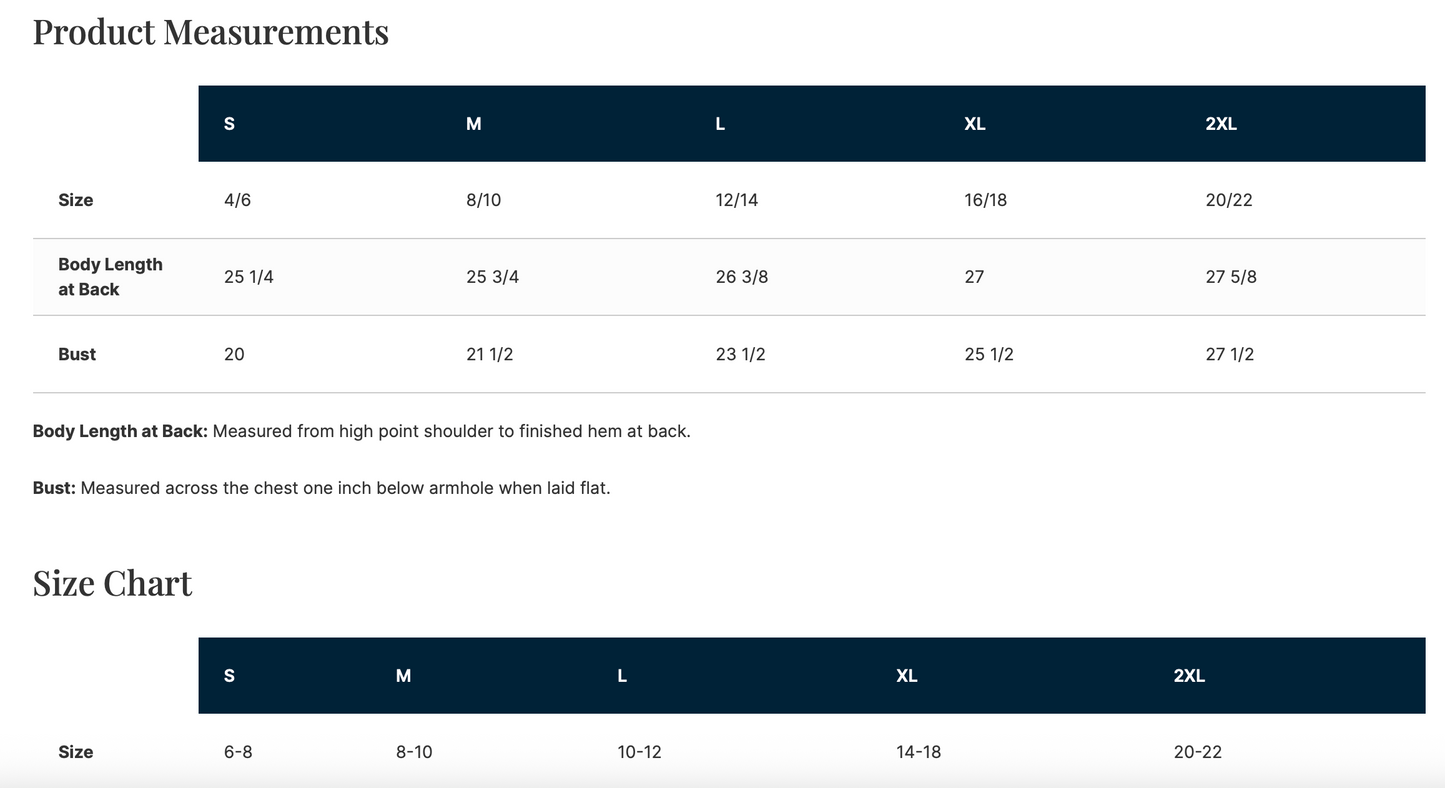
Task: Select the 16/18 size cell
Action: click(x=986, y=200)
